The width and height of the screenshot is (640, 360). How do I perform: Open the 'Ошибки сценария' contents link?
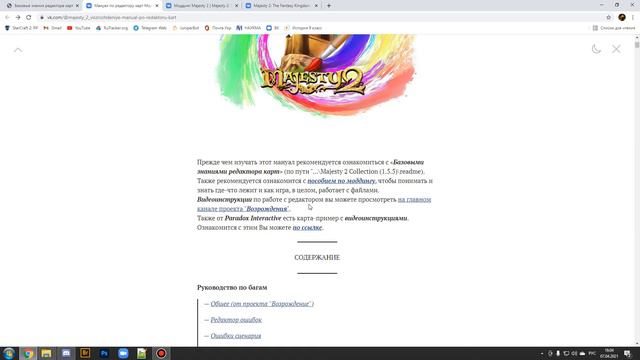pos(236,336)
